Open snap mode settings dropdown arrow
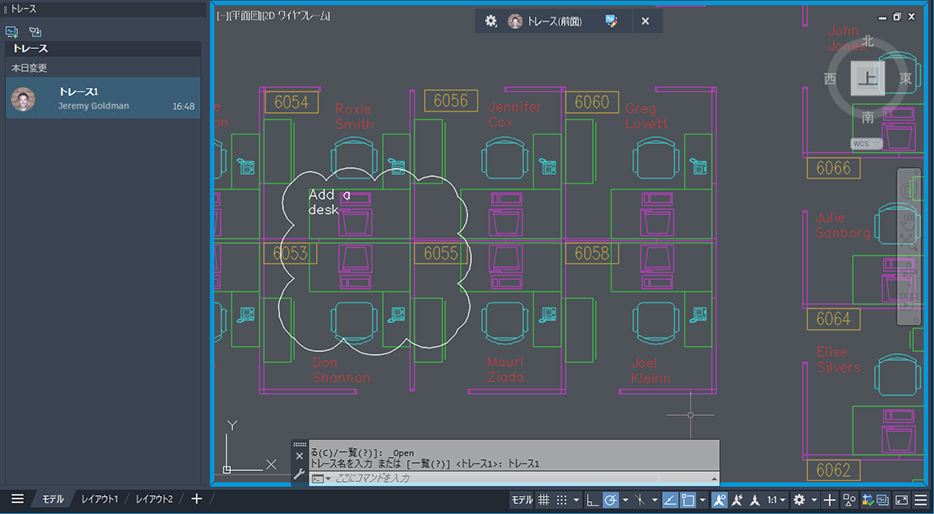This screenshot has width=934, height=514. pos(576,500)
